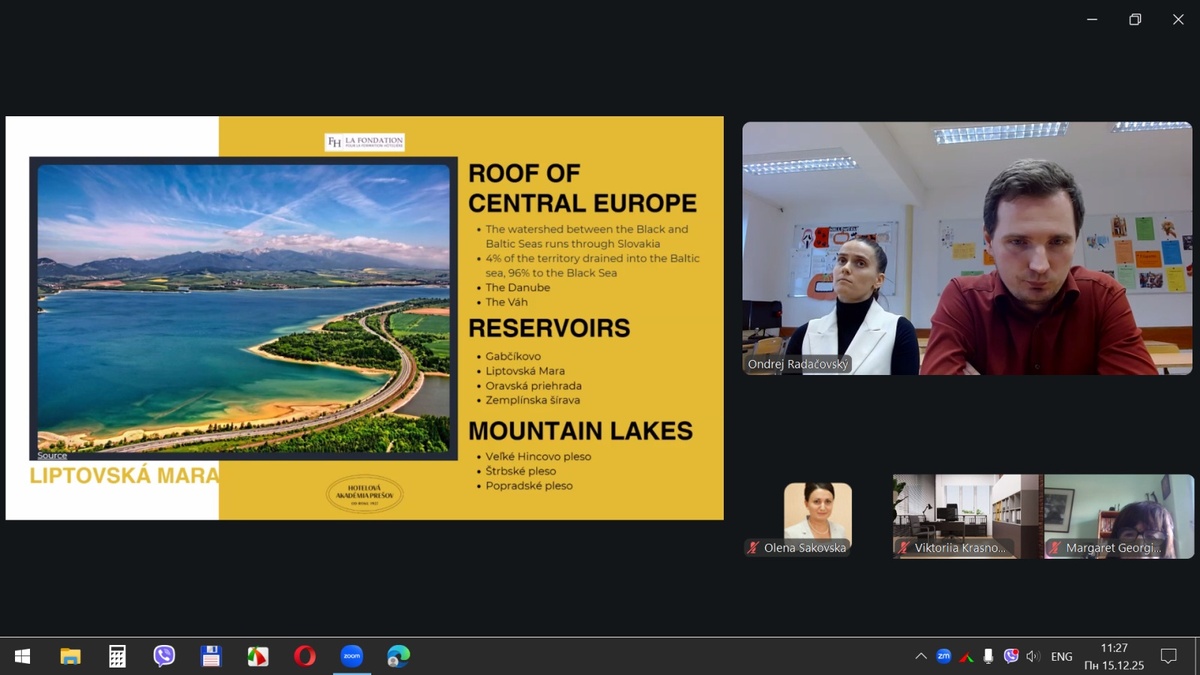Open Microsoft Edge from the taskbar

398,656
